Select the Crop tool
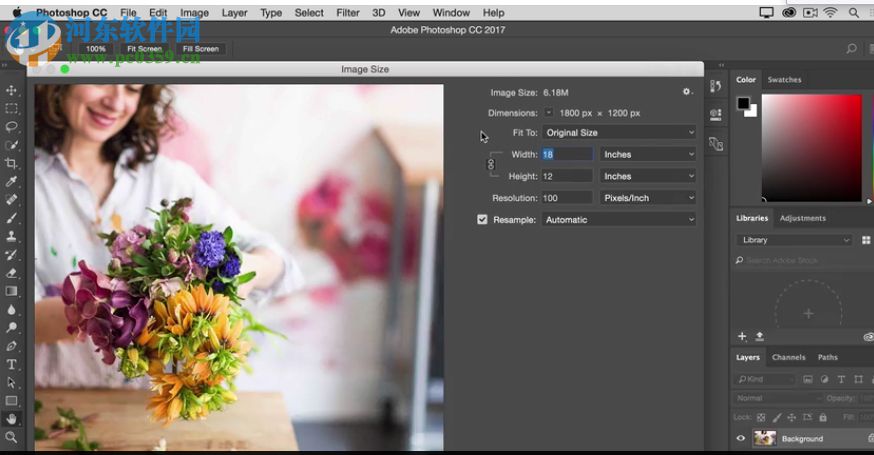This screenshot has height=455, width=874. 11,163
